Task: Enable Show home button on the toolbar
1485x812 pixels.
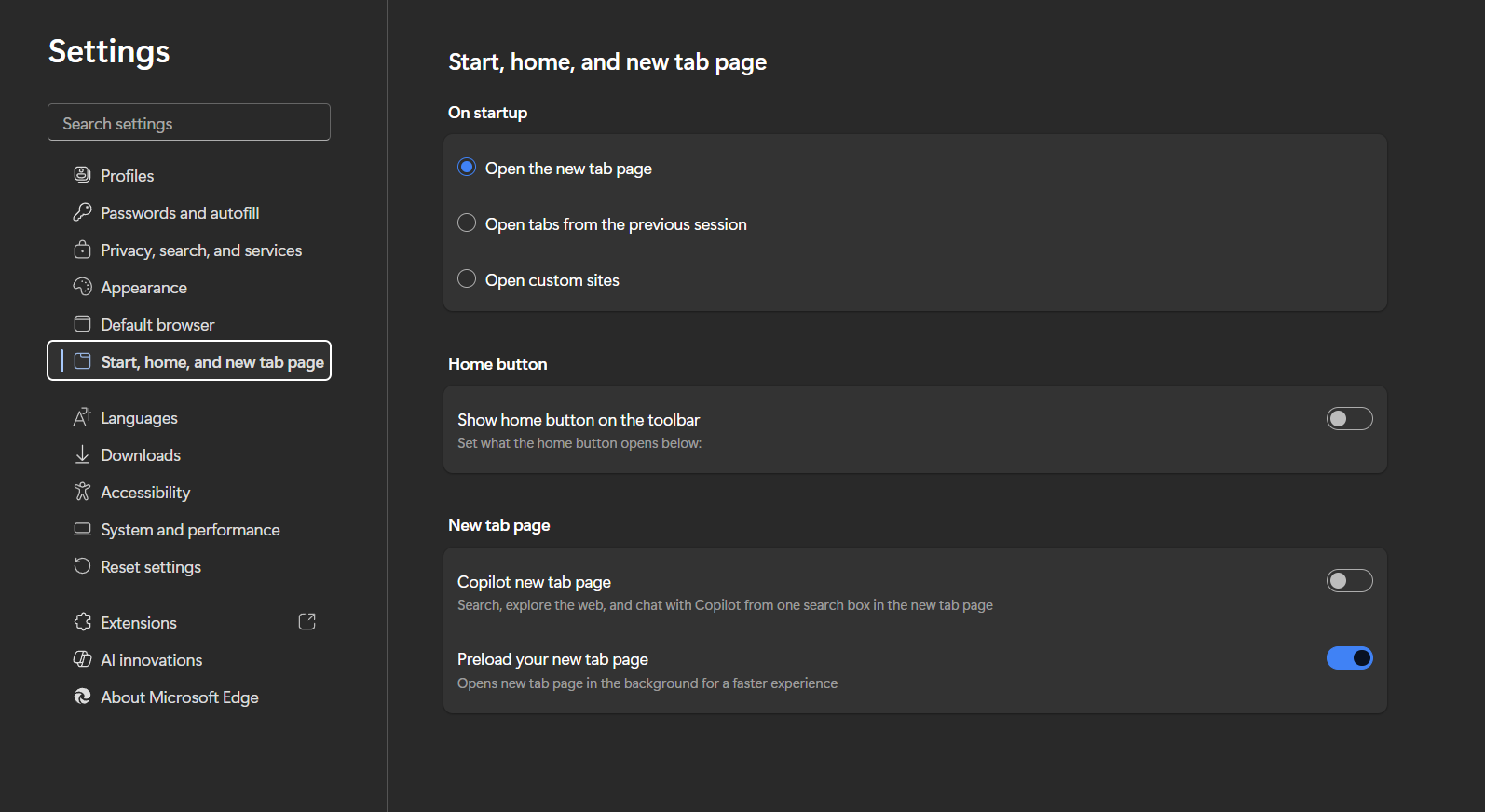Action: (1349, 419)
